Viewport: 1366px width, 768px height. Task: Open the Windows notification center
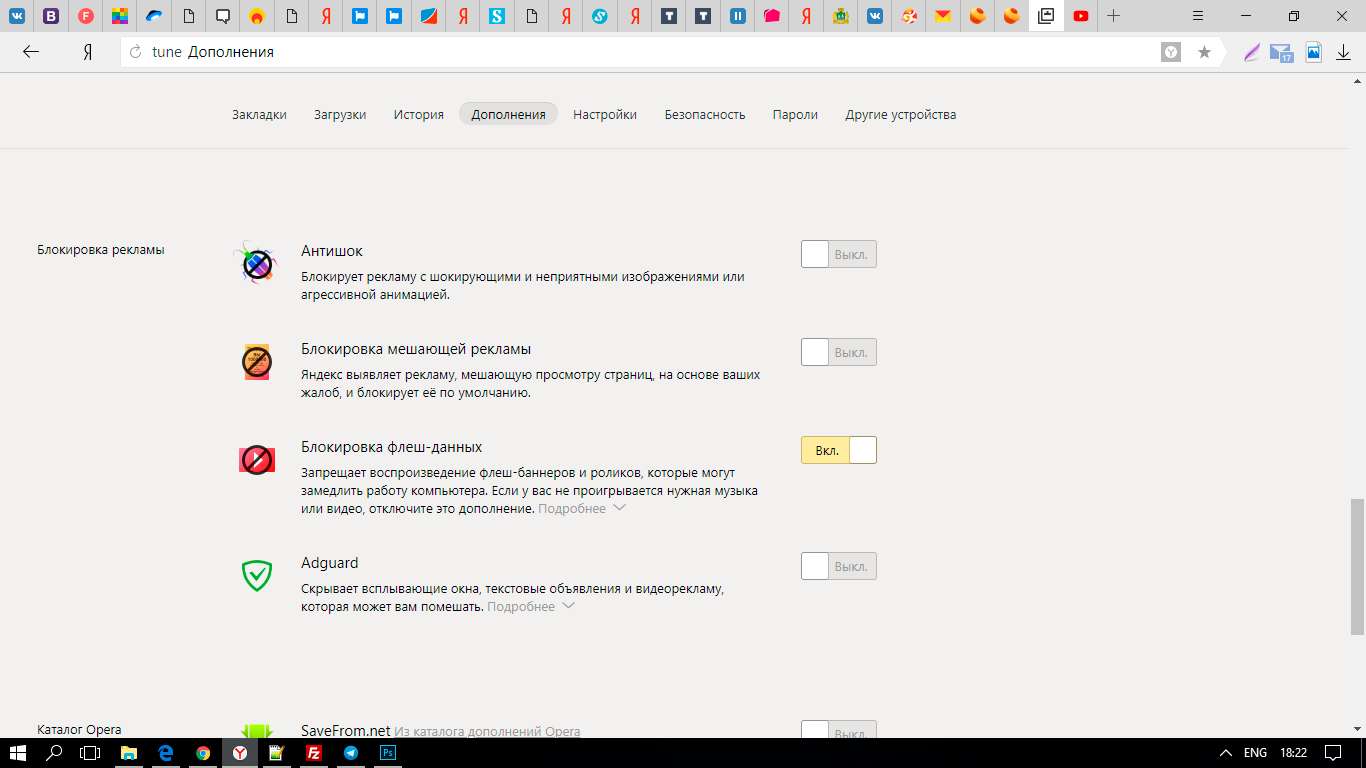(x=1333, y=753)
